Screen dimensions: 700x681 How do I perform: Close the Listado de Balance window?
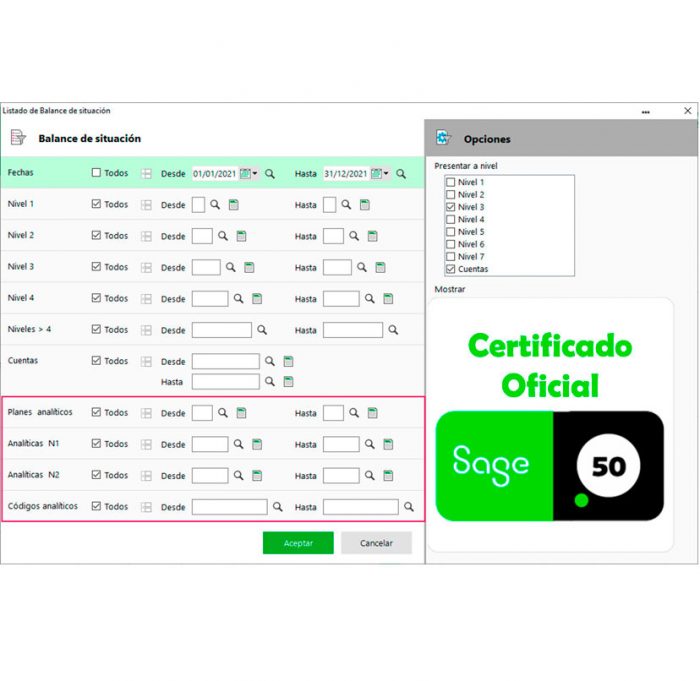pyautogui.click(x=688, y=111)
